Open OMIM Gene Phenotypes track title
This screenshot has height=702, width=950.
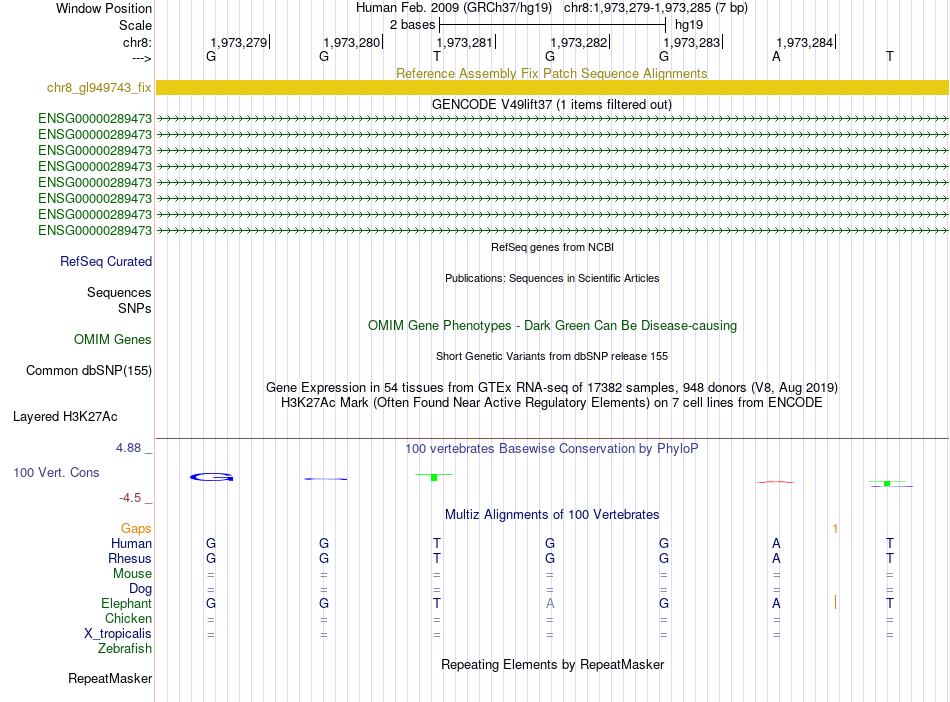tap(552, 325)
